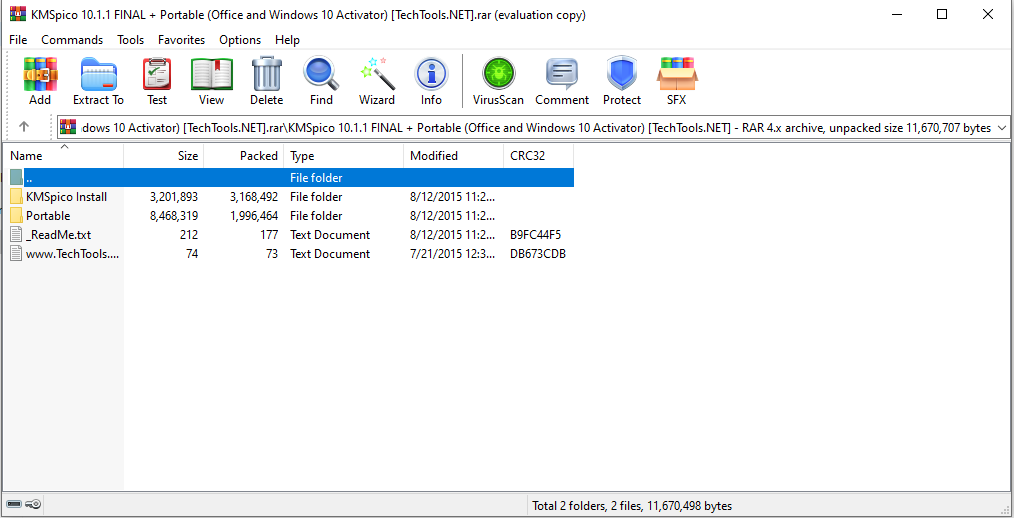This screenshot has height=518, width=1014.
Task: Click packed value 177
Action: pyautogui.click(x=268, y=235)
